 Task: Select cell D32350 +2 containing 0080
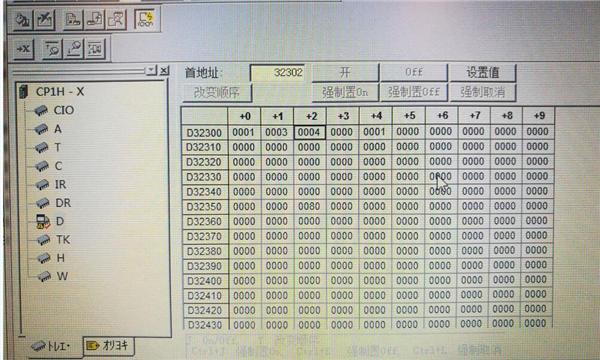pyautogui.click(x=309, y=206)
